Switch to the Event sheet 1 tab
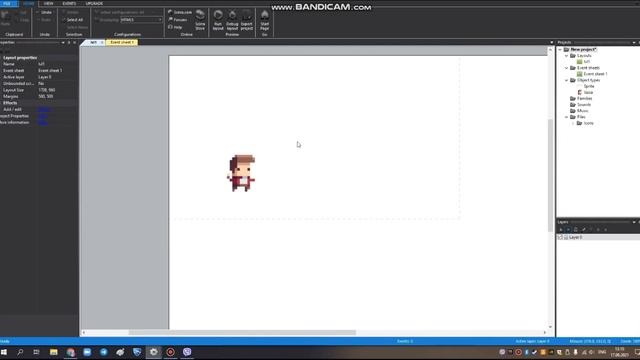 click(x=122, y=42)
